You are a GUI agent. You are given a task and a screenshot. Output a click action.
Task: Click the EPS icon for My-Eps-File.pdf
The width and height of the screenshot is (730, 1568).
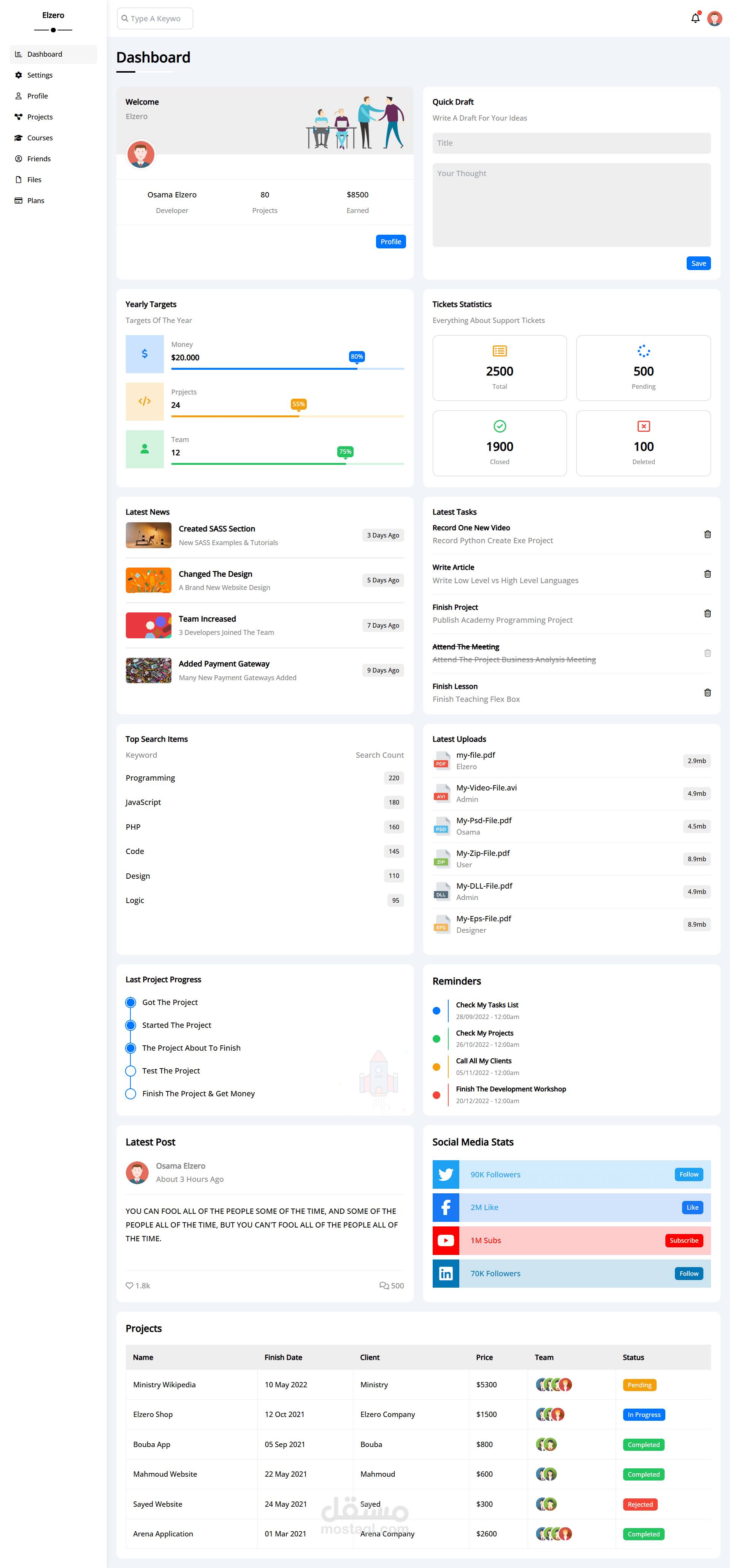441,925
